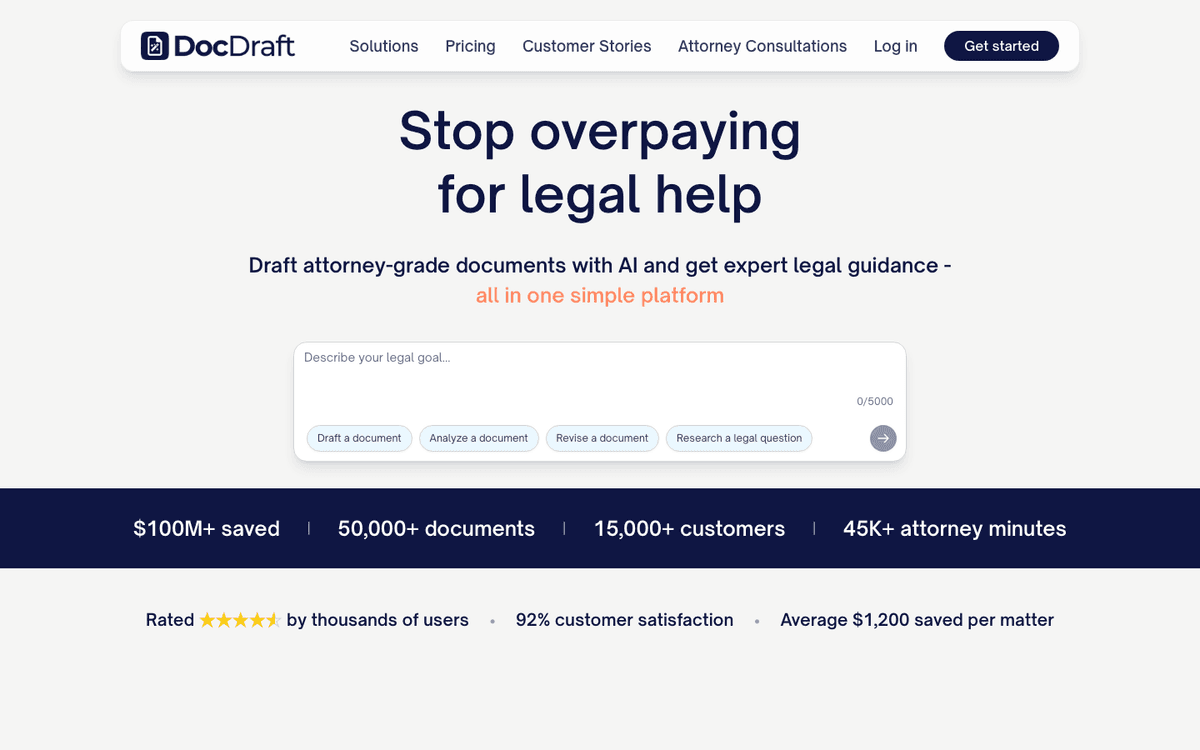
Task: Click the 15,000+ customers statistic
Action: click(690, 529)
